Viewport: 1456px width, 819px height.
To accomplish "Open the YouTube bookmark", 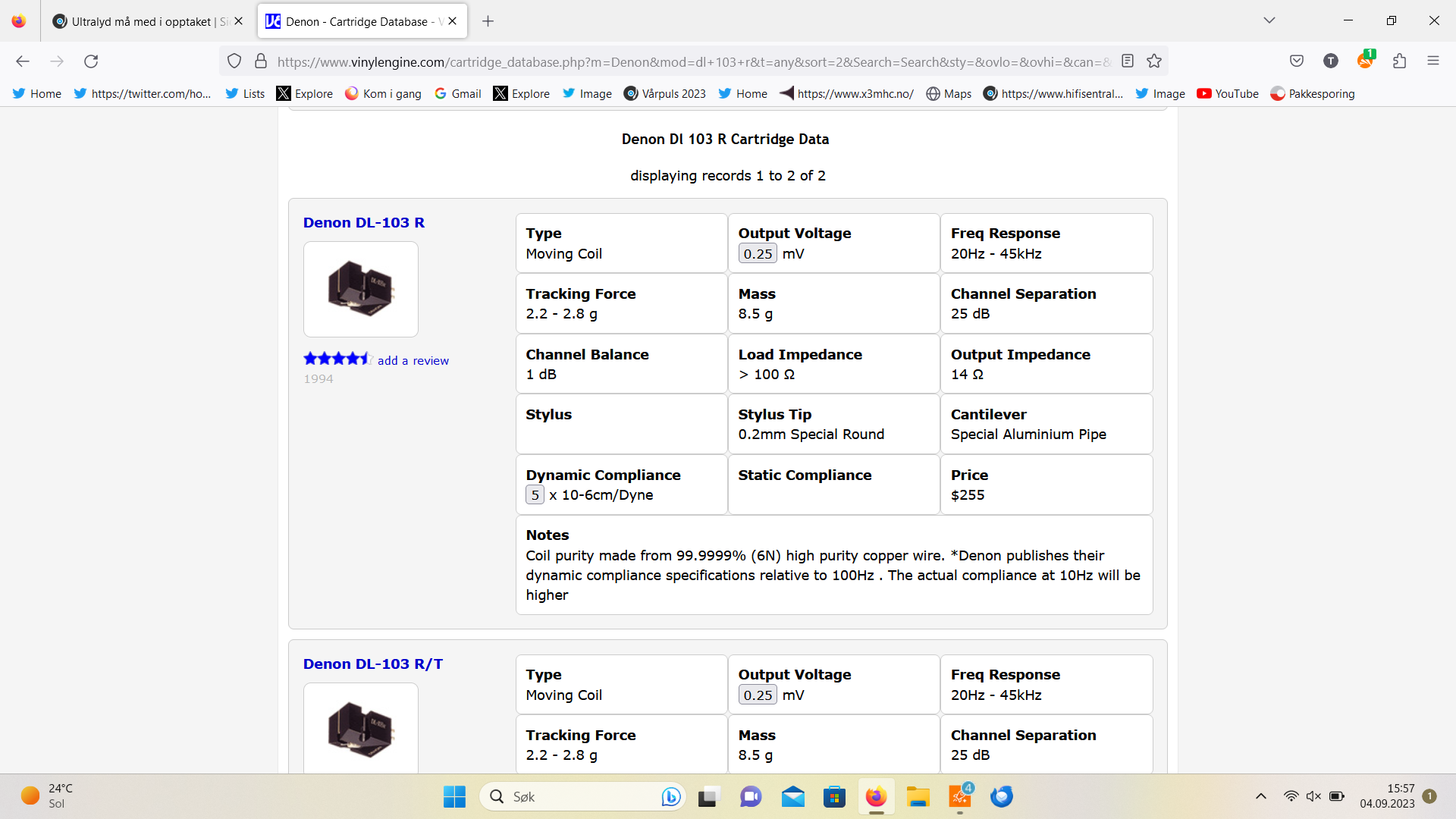I will click(1228, 94).
